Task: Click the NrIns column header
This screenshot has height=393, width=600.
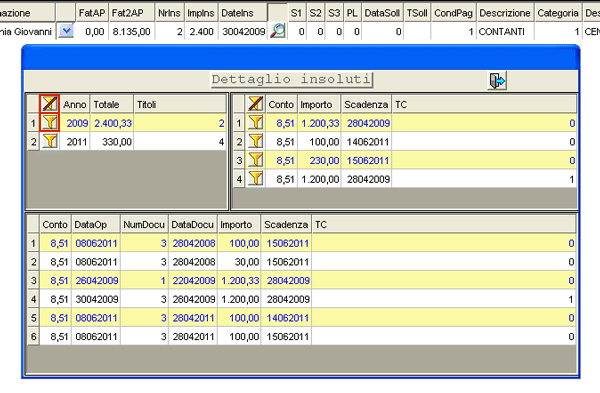Action: pyautogui.click(x=170, y=13)
